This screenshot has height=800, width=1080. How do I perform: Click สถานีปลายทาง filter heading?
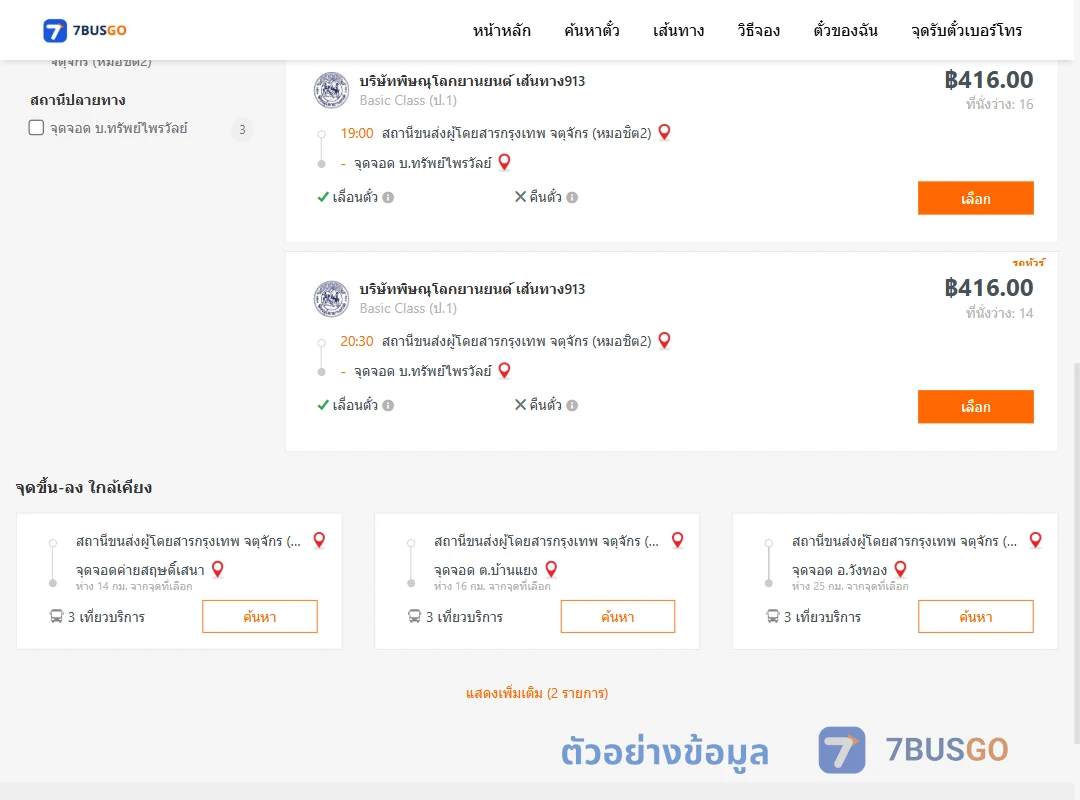(x=78, y=101)
